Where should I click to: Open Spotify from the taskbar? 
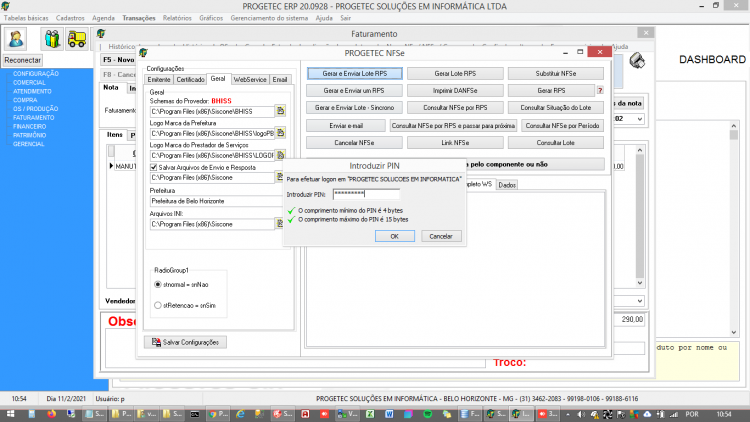tap(427, 414)
